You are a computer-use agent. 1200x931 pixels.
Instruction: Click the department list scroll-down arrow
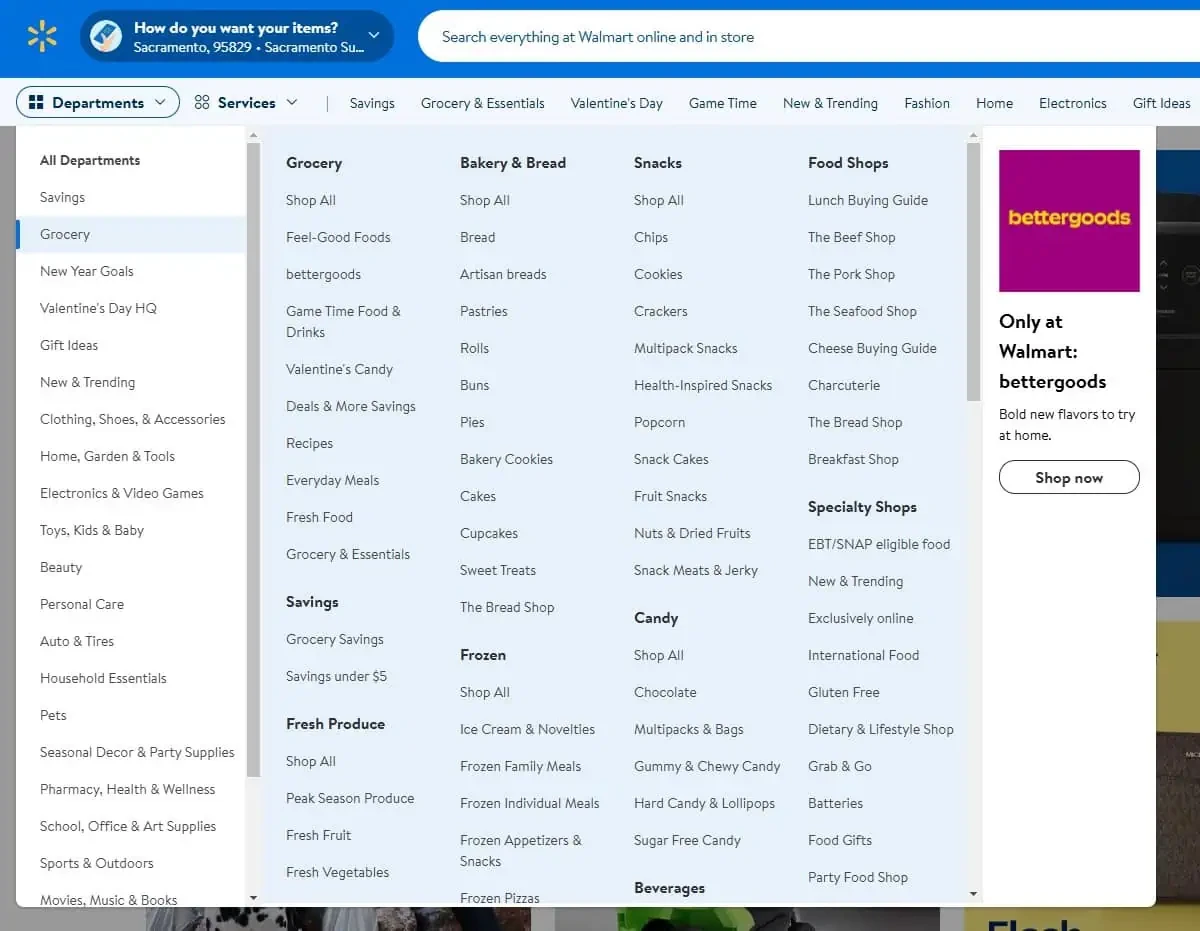coord(253,898)
